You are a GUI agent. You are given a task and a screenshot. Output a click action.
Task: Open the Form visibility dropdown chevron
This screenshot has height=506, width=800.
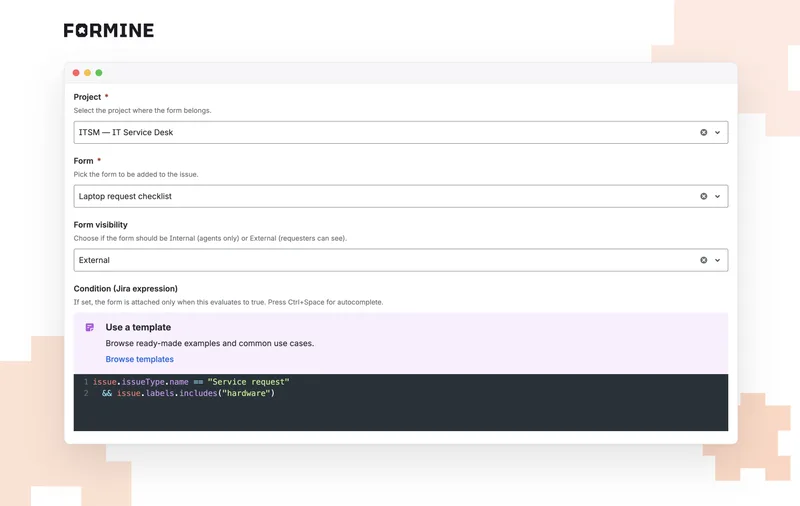point(717,260)
